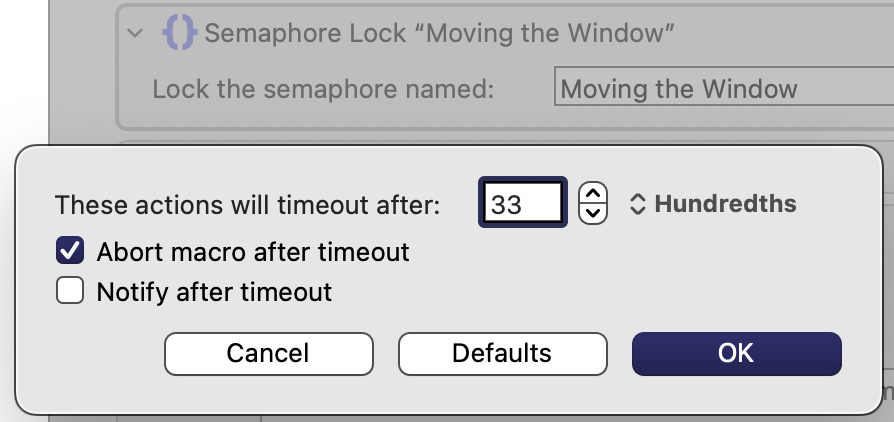Click the These actions will timeout after label
Viewport: 894px width, 422px height.
(247, 204)
